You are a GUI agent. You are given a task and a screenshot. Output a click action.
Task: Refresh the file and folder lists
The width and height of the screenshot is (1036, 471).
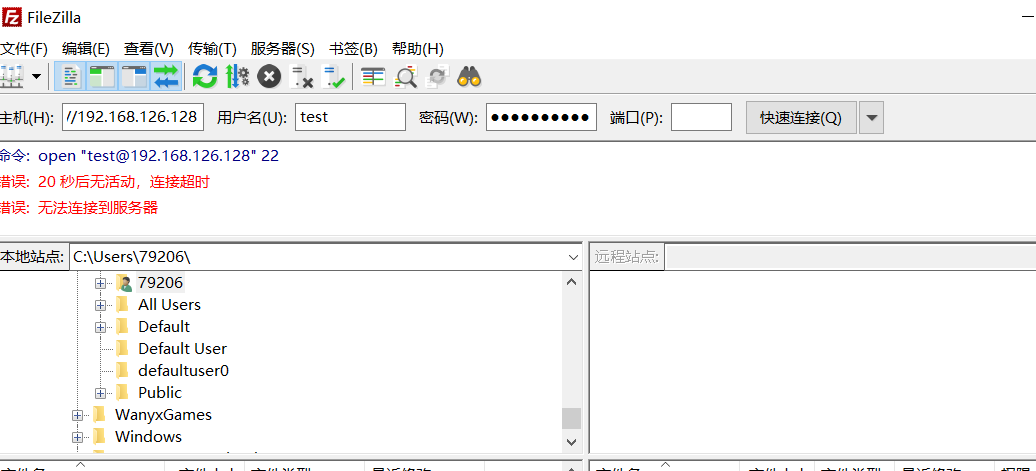(205, 77)
